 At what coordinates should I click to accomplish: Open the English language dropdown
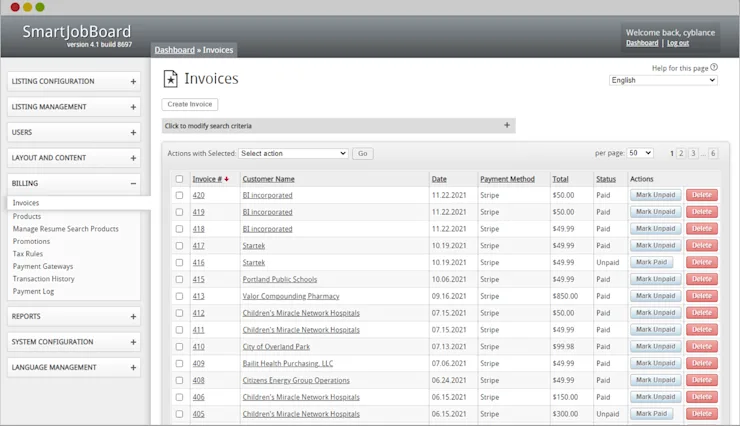(x=663, y=80)
